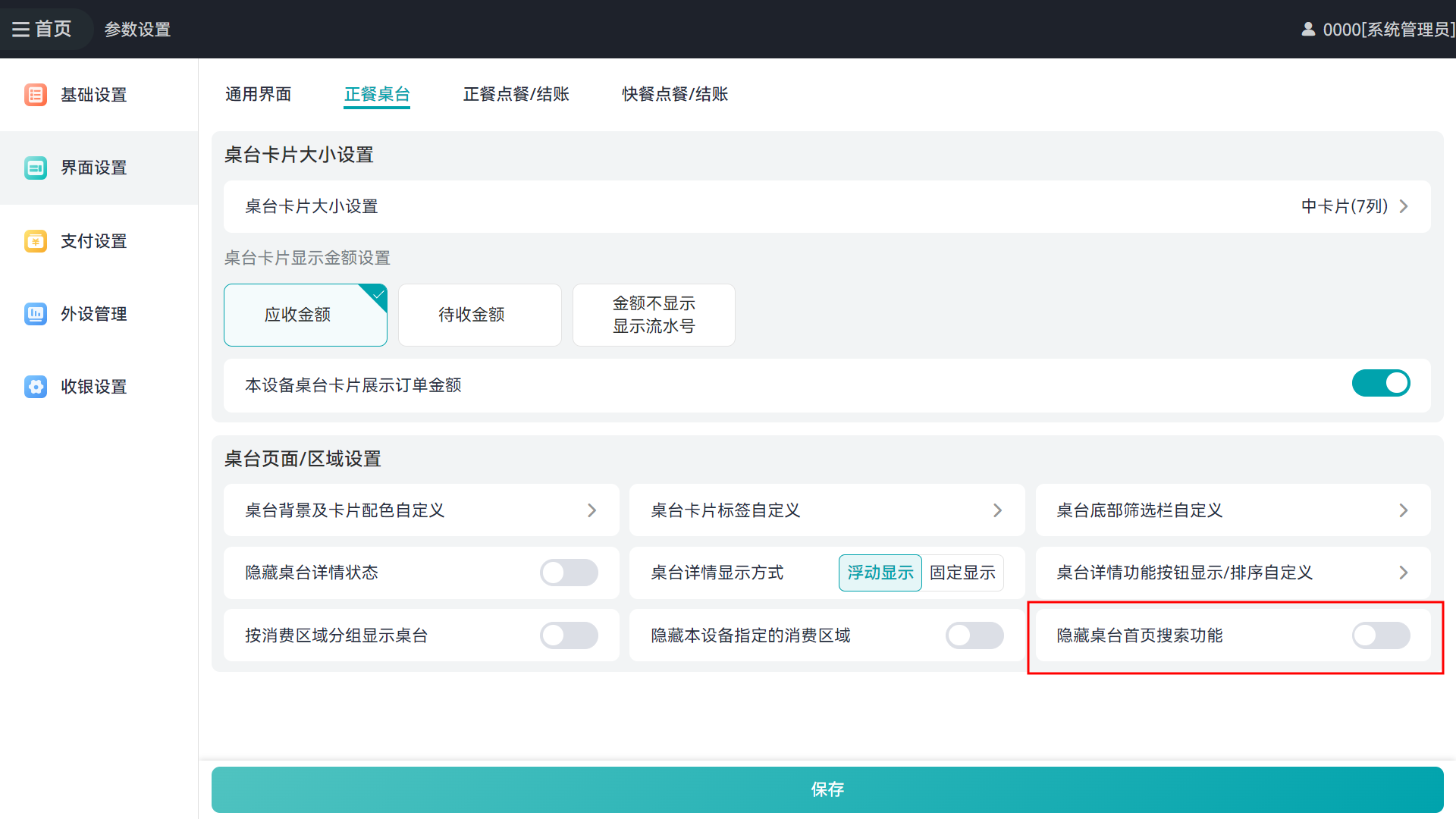Expand 桌台卡片标签自定义 arrow
This screenshot has width=1456, height=819.
coord(997,510)
